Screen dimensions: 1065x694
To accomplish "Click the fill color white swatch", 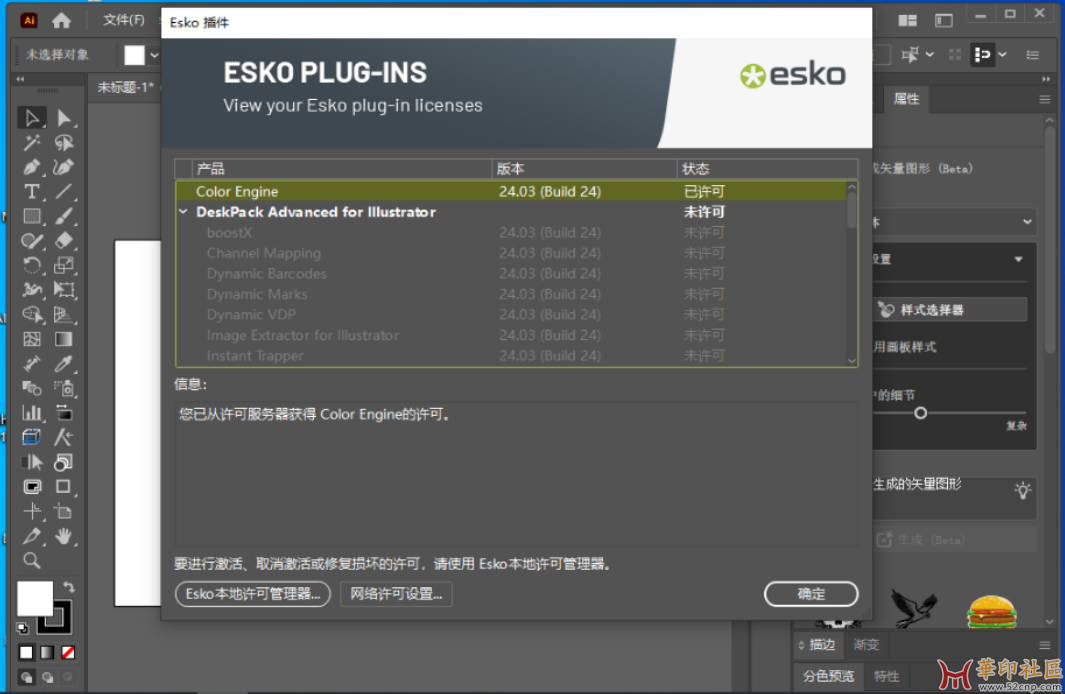I will pyautogui.click(x=34, y=598).
